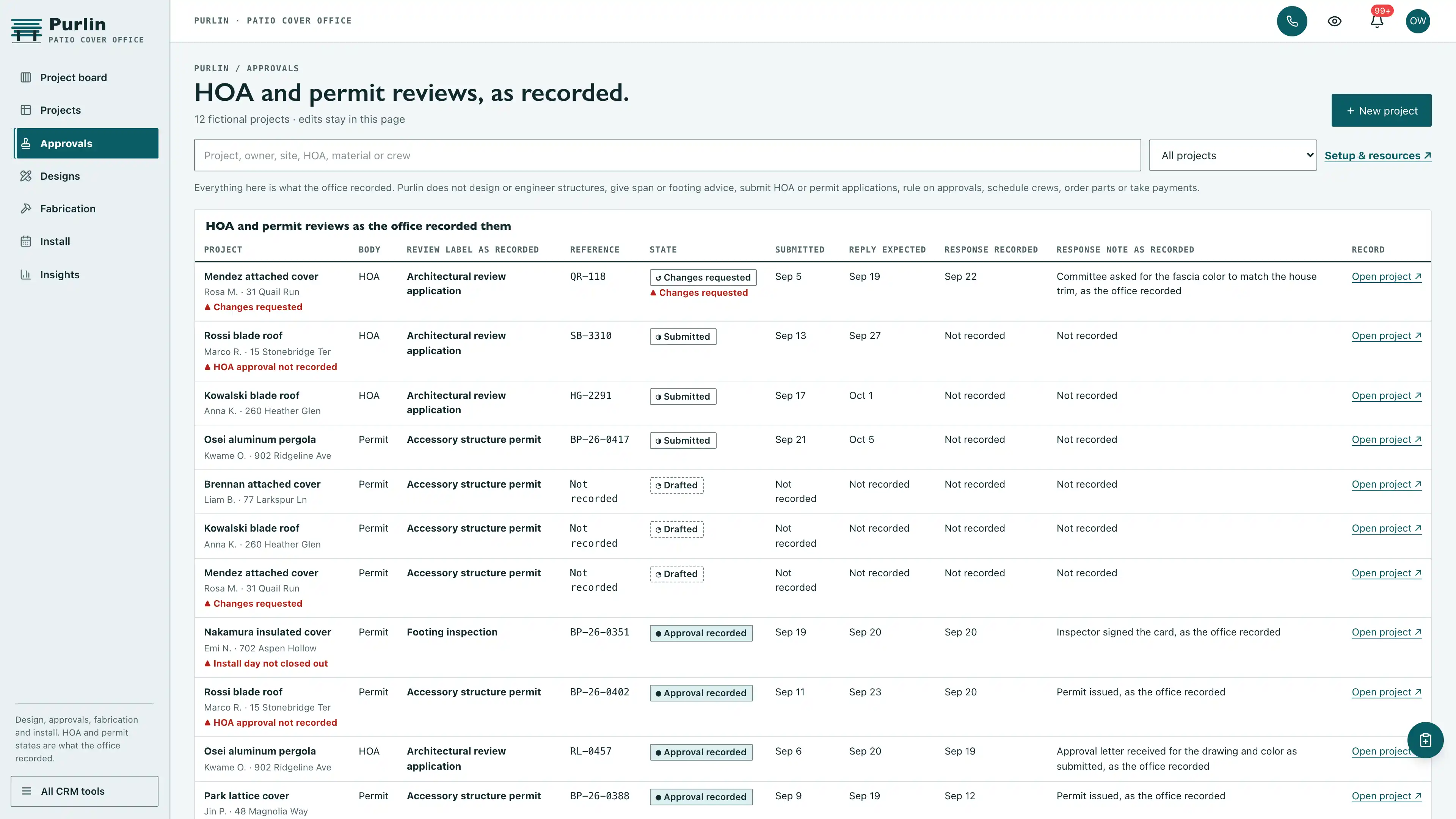Image resolution: width=1456 pixels, height=819 pixels.
Task: Click 'Install day not closed out' warning
Action: pyautogui.click(x=266, y=664)
